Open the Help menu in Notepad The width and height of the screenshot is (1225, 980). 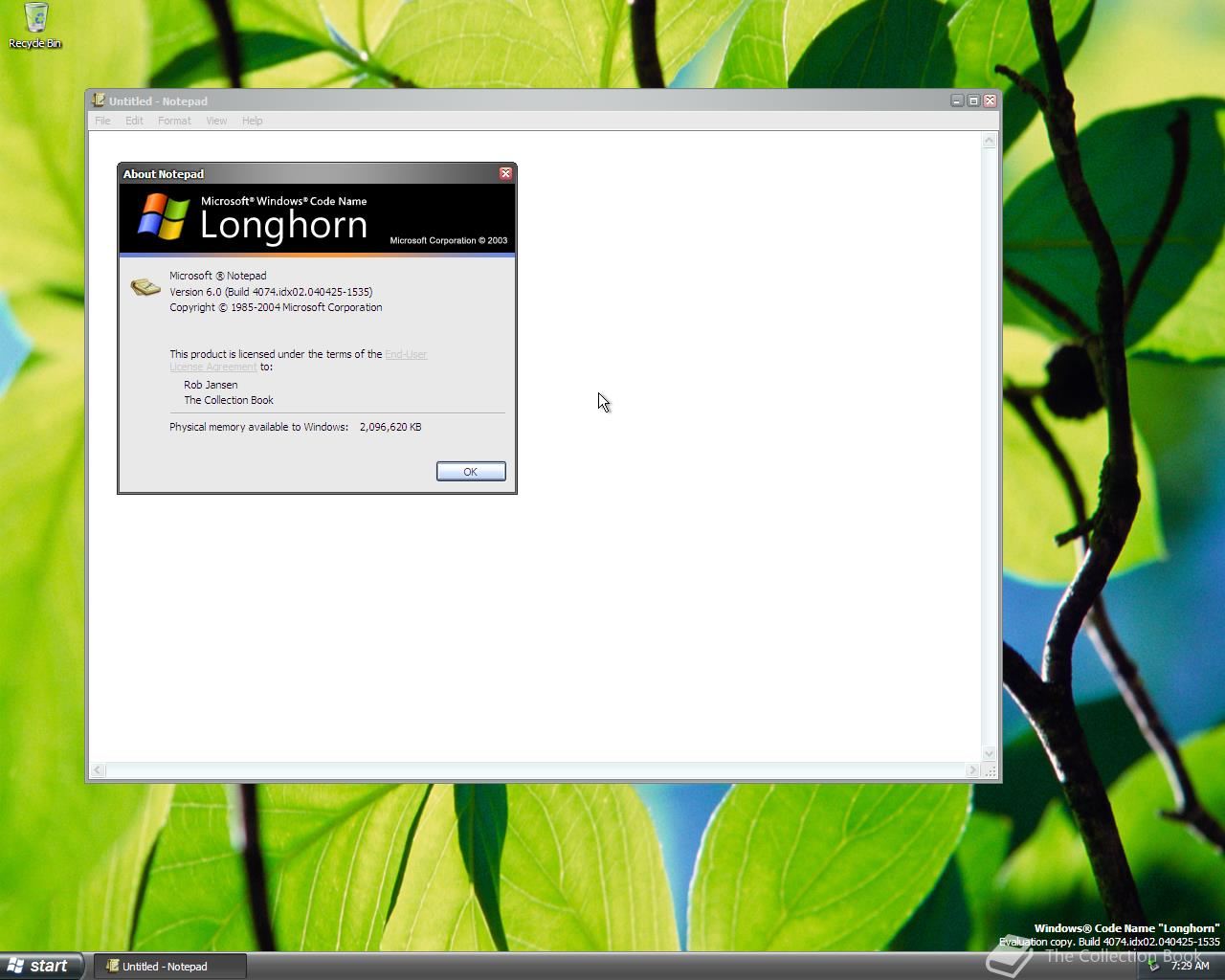[252, 121]
